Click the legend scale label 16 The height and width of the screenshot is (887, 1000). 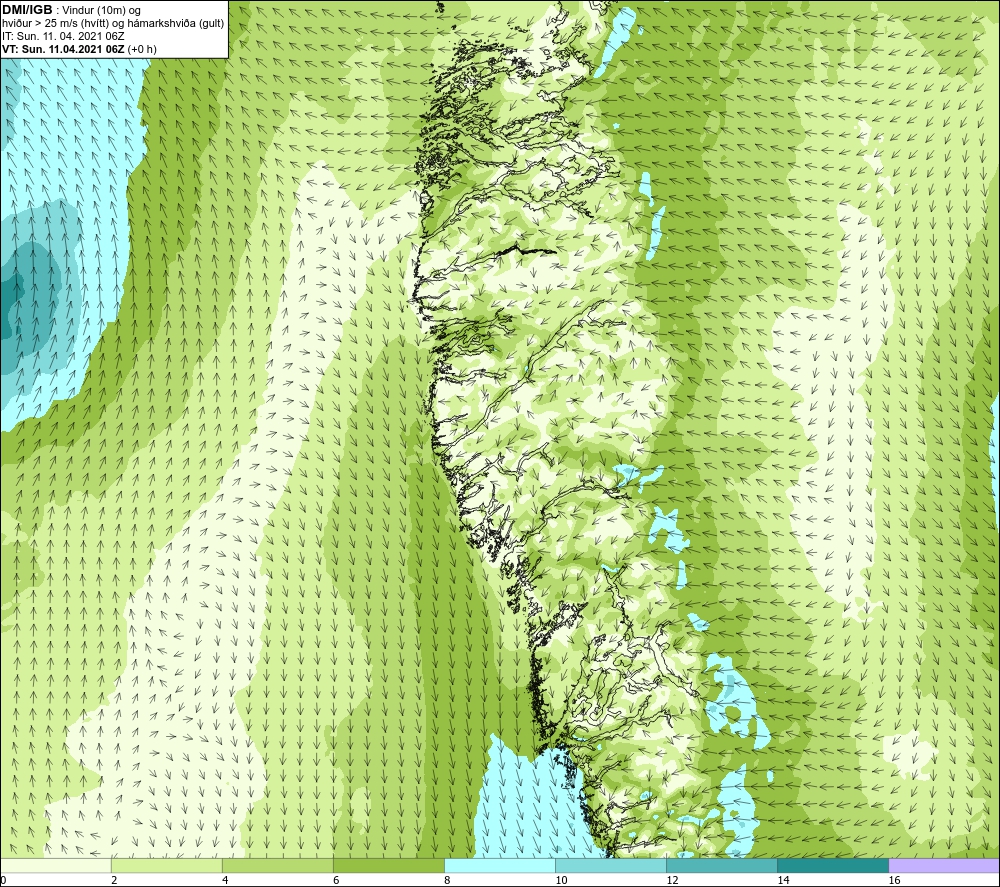tap(894, 880)
